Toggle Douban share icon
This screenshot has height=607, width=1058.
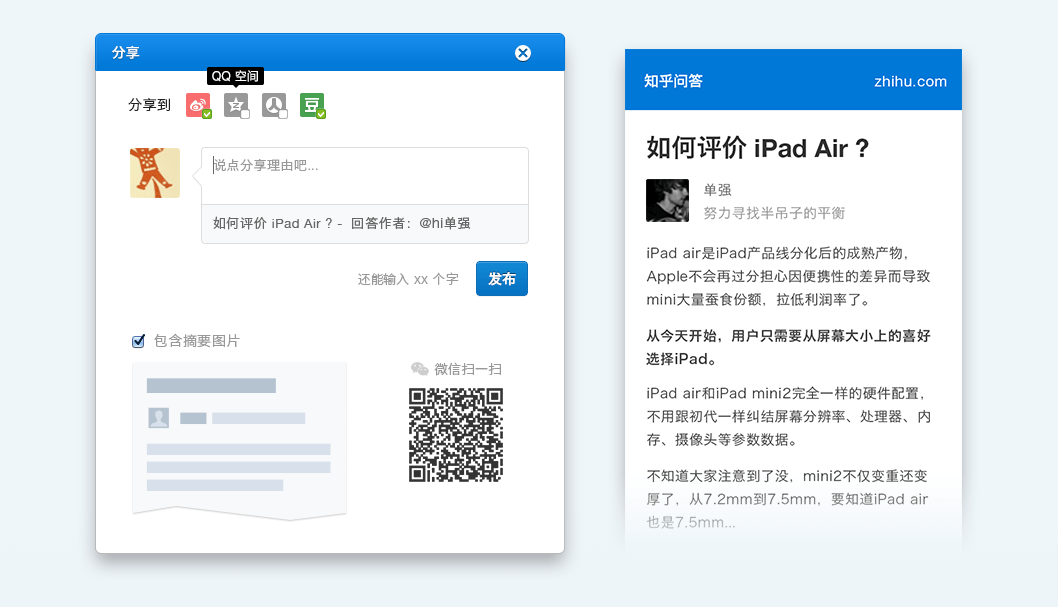[x=312, y=105]
